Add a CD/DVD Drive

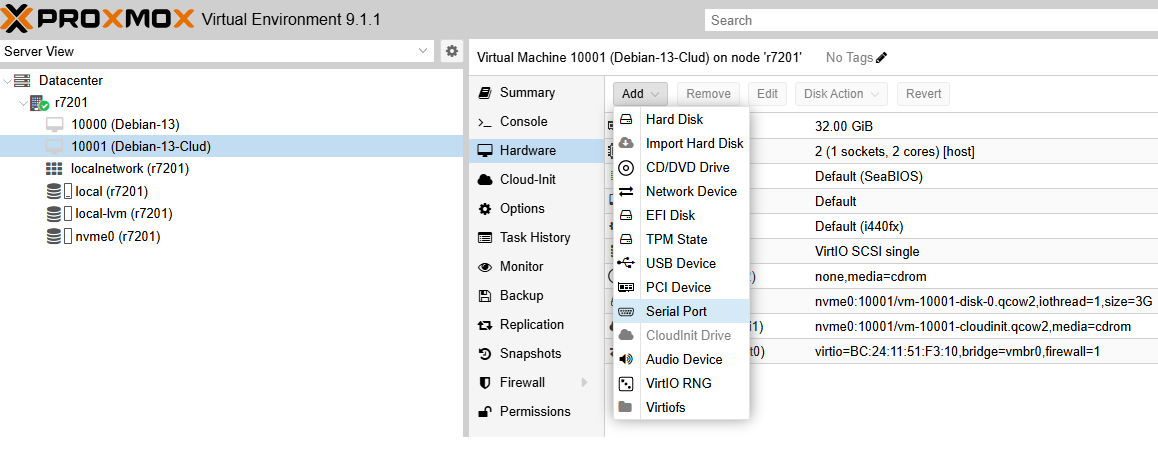point(687,167)
